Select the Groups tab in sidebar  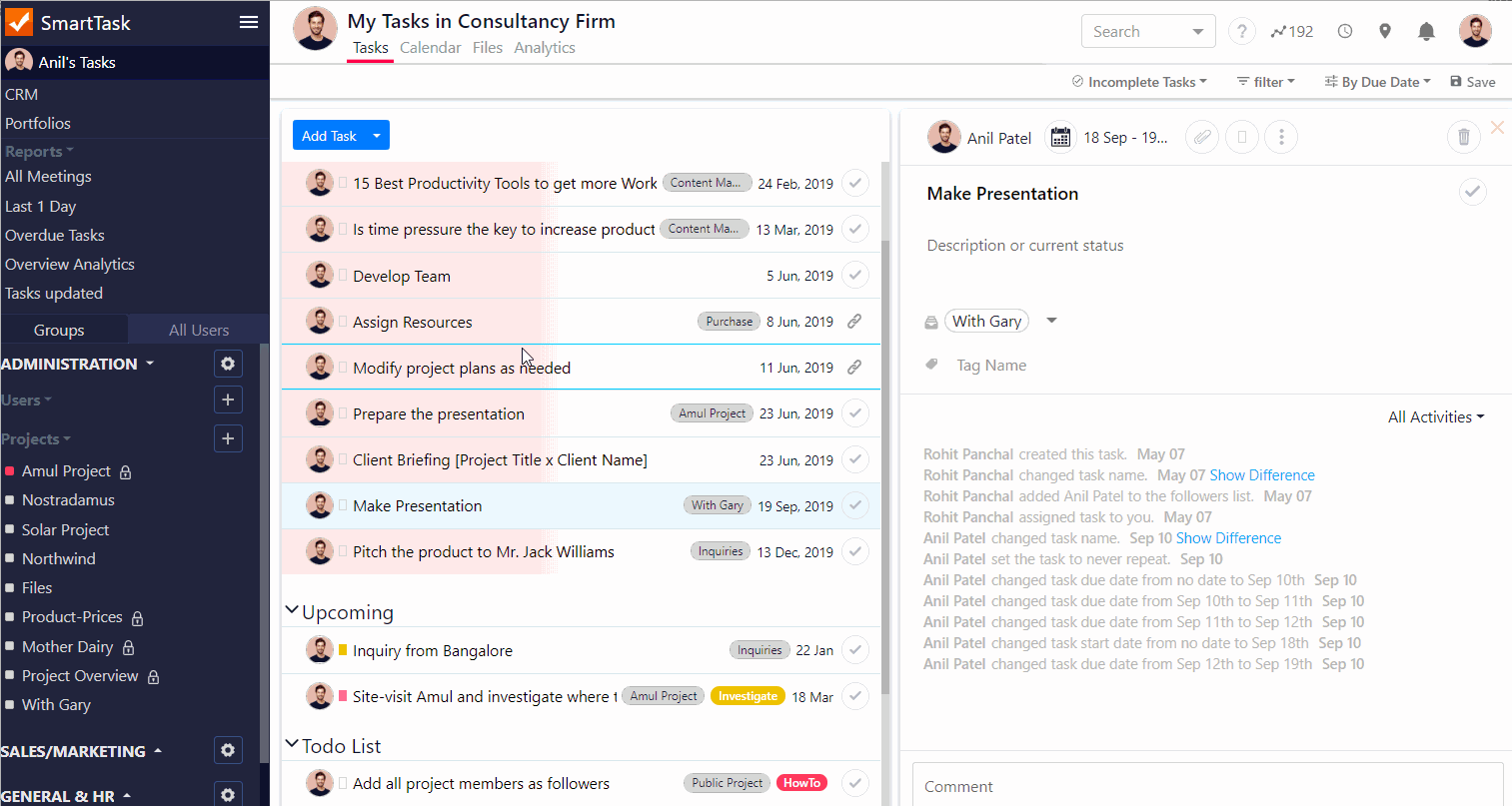[59, 330]
